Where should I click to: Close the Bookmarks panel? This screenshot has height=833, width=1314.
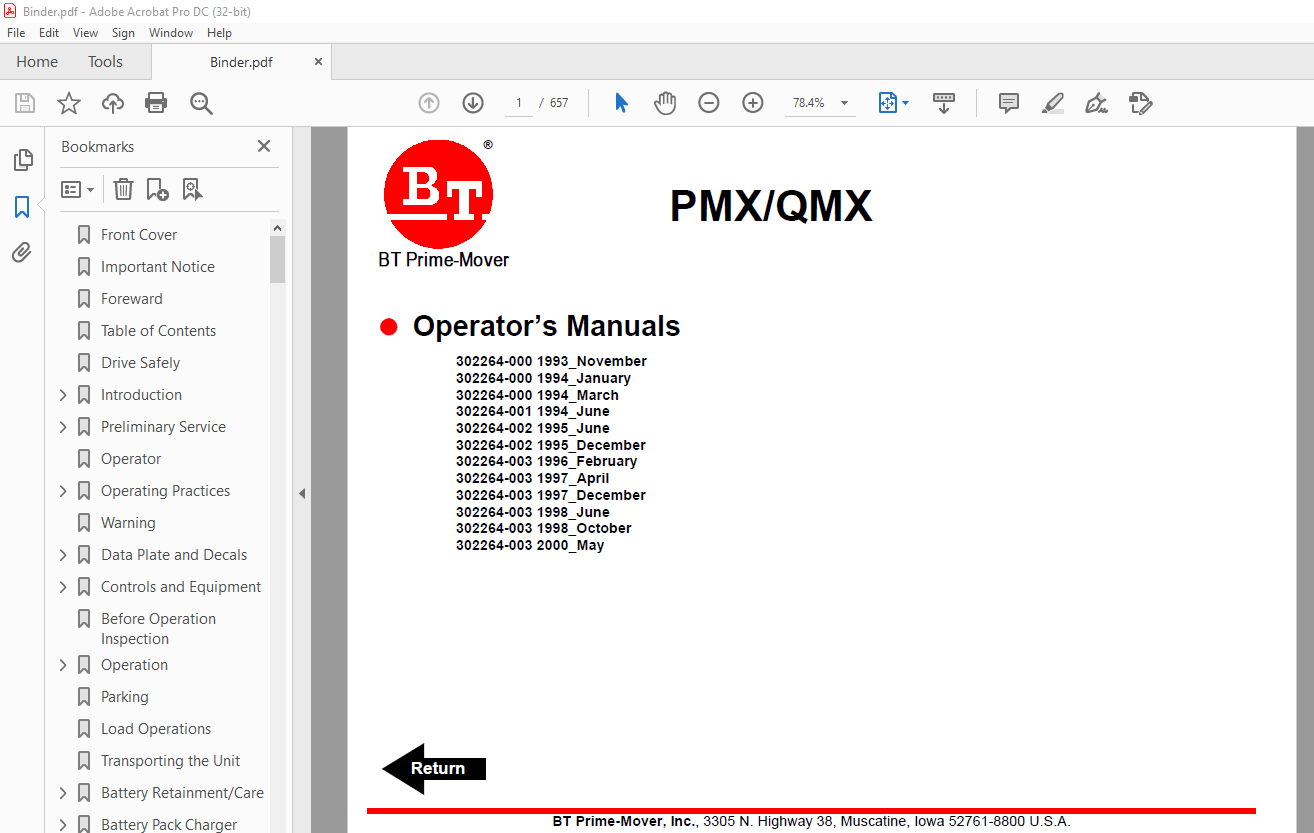264,146
